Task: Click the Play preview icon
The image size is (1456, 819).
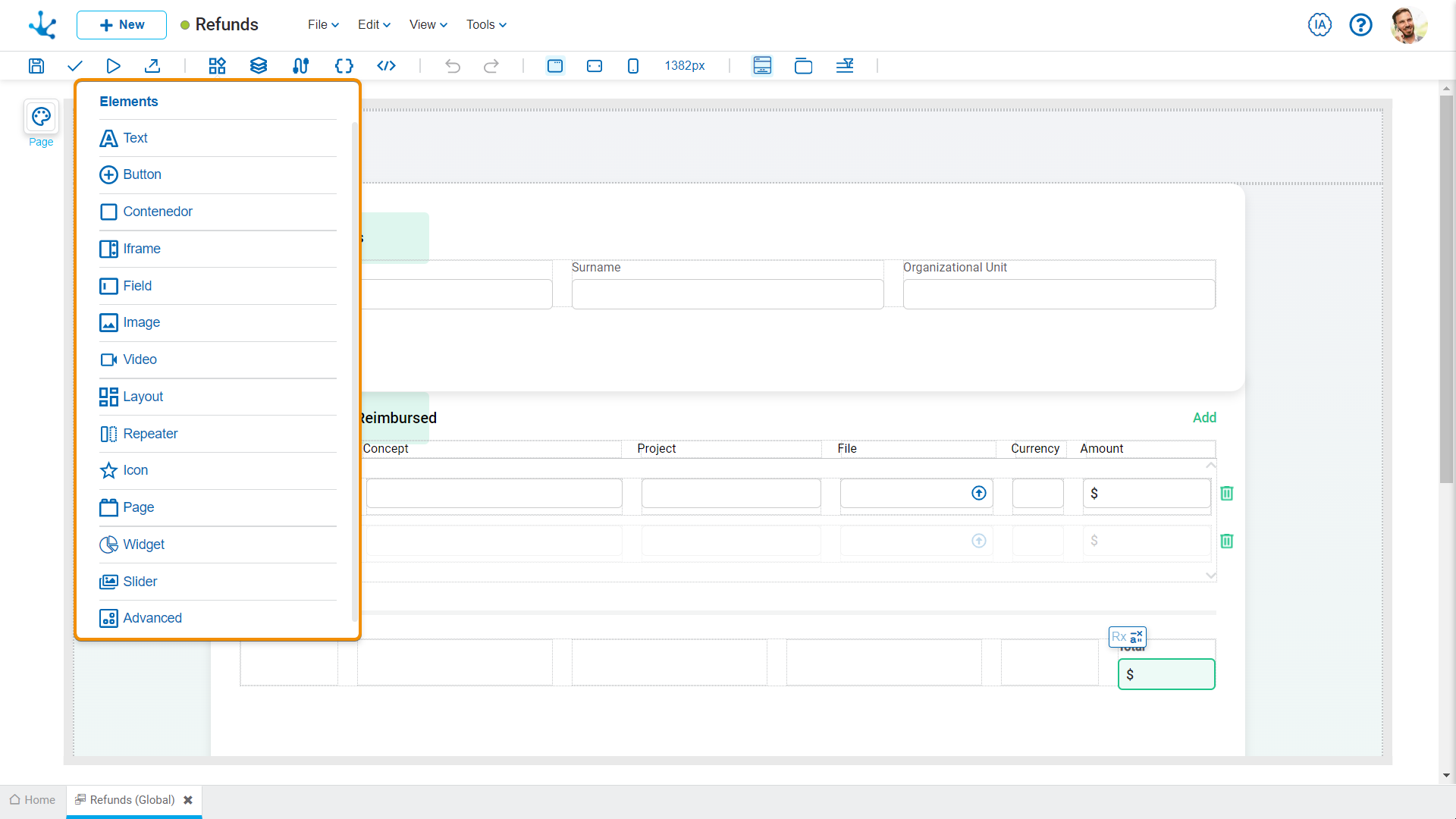Action: tap(113, 66)
